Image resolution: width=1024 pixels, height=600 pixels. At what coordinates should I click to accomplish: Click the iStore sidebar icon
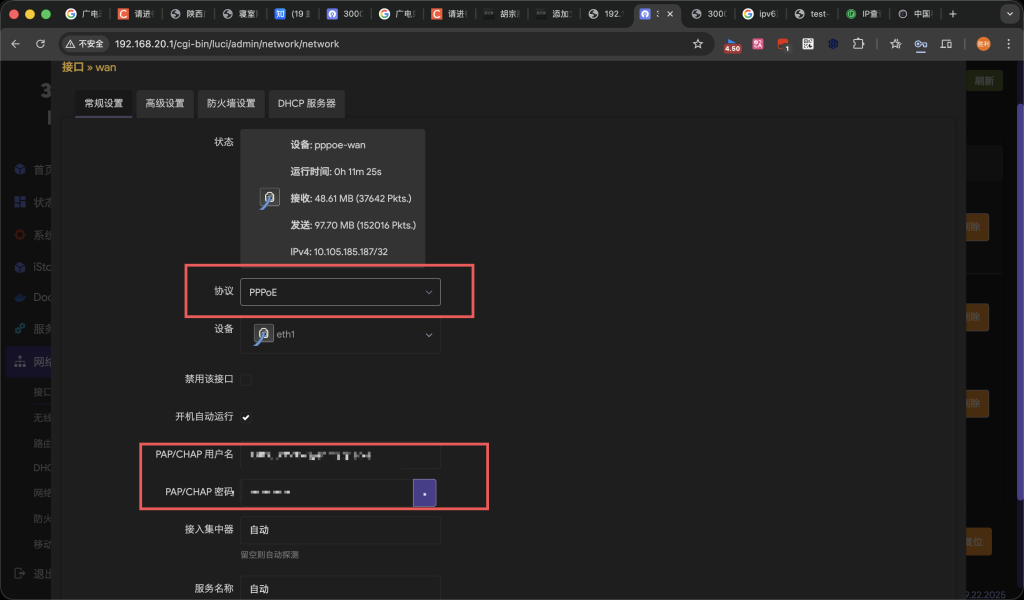click(20, 266)
